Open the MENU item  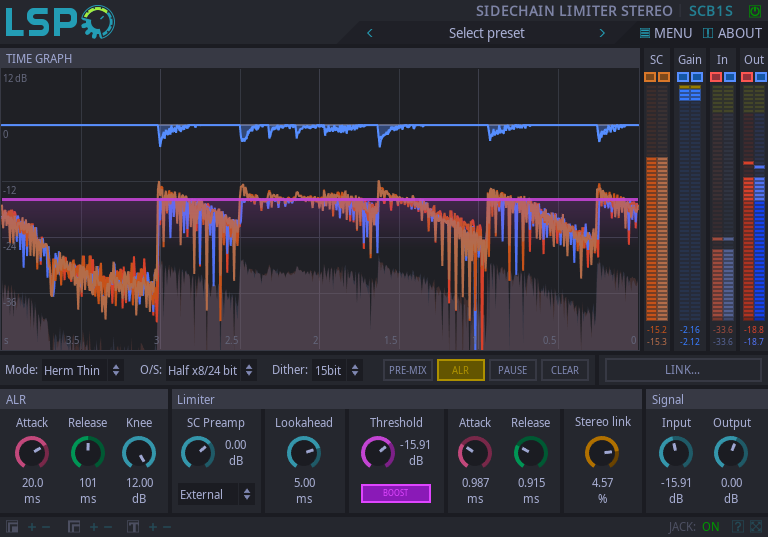click(x=665, y=33)
